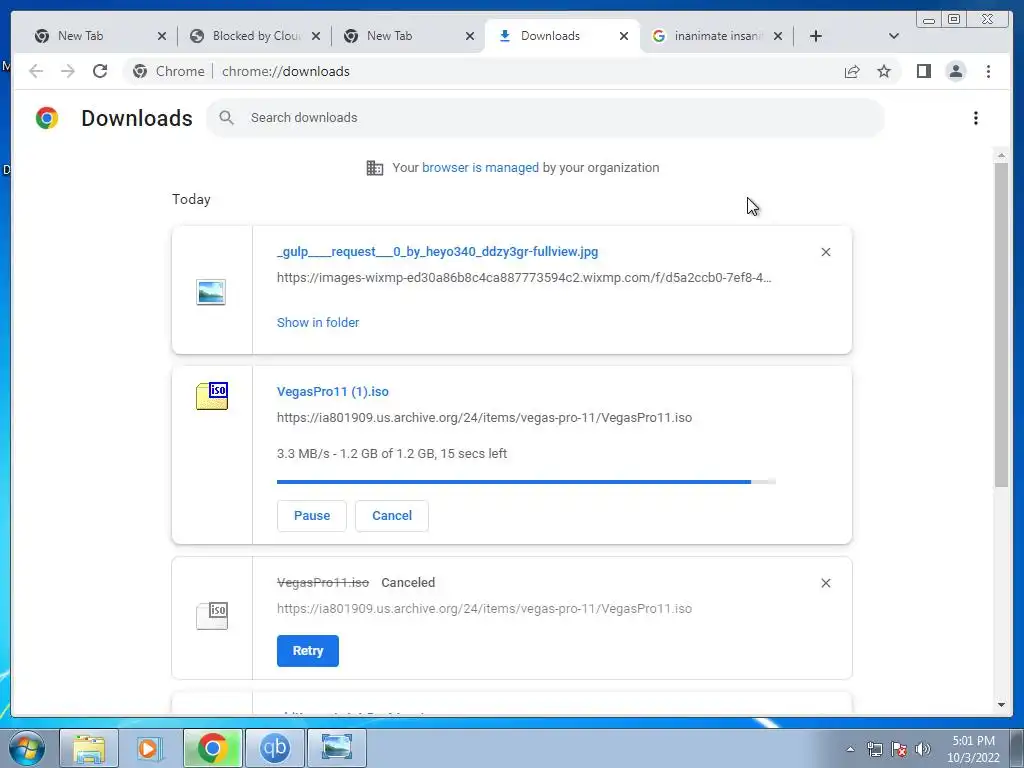Close the Blocked by Cloud tab
Viewport: 1024px width, 768px height.
tap(315, 36)
